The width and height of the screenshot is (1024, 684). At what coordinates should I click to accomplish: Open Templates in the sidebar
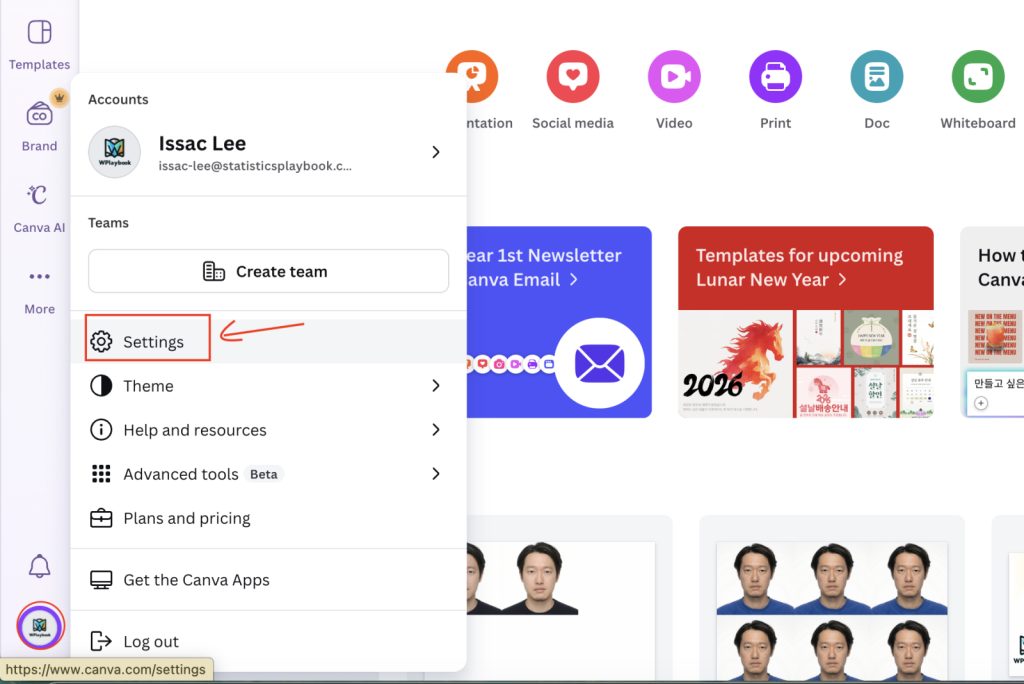[39, 44]
